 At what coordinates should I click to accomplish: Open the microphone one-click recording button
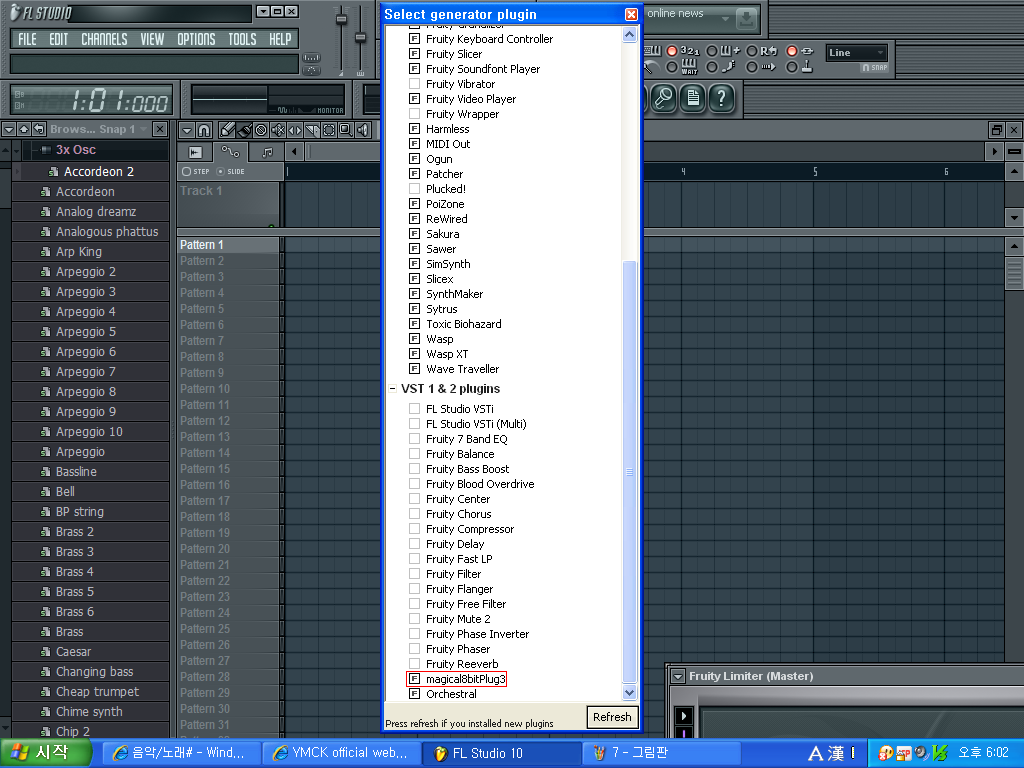point(664,99)
